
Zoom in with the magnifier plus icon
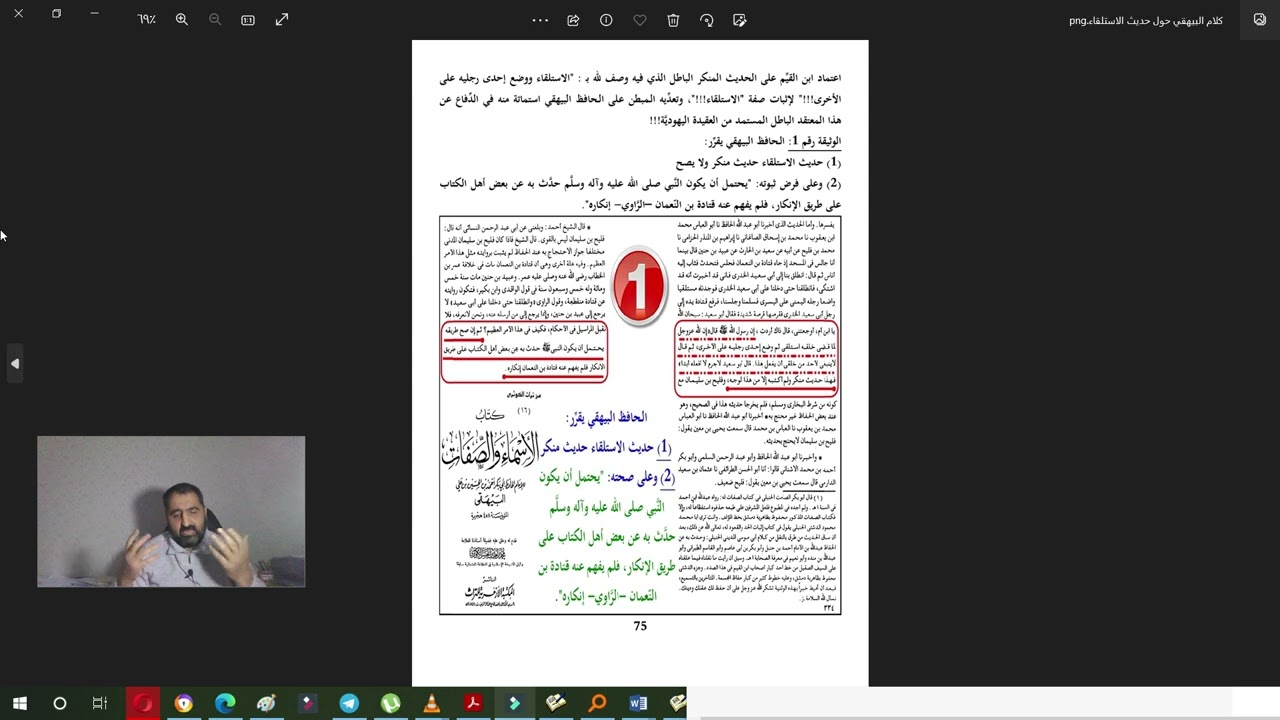tap(182, 19)
